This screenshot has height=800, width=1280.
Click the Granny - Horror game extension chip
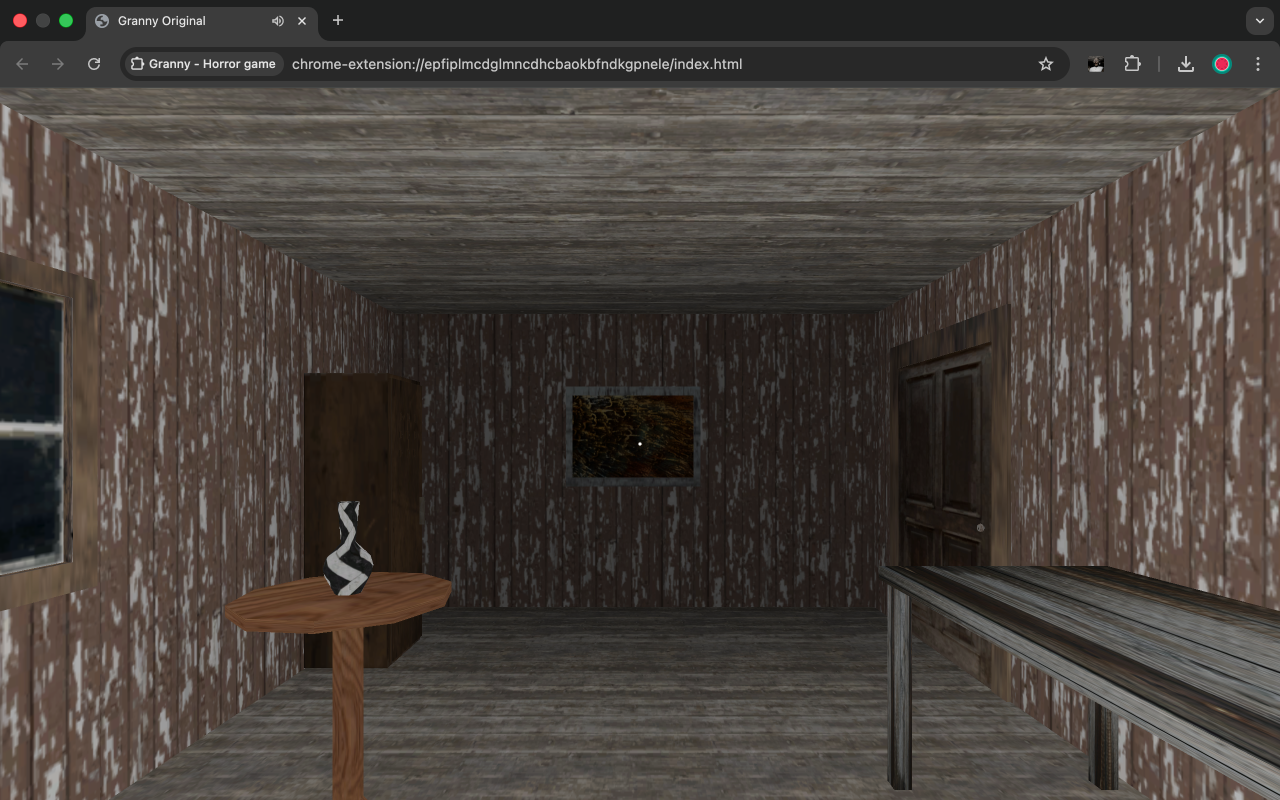203,64
